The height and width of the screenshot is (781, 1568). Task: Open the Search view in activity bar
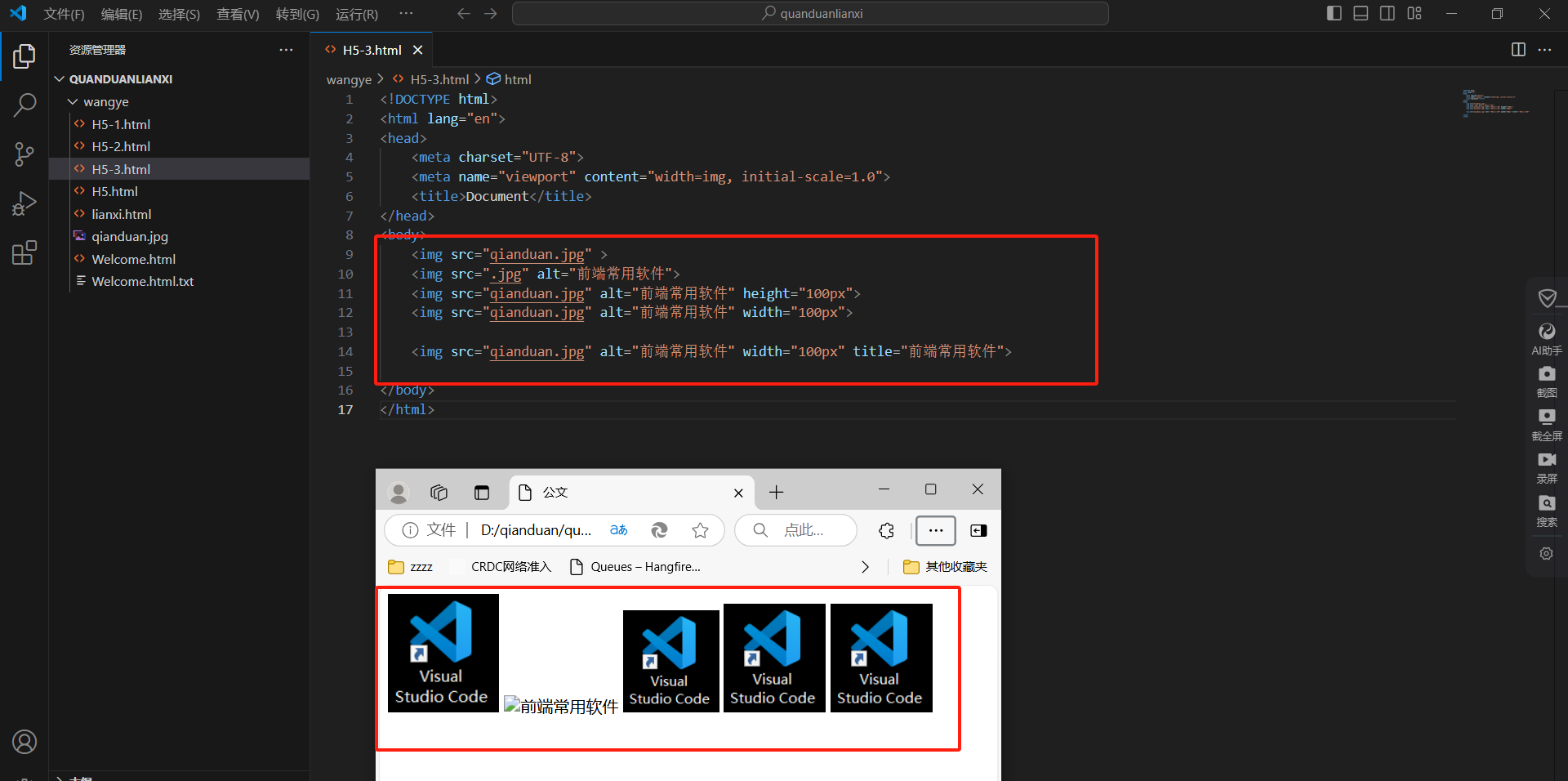24,105
